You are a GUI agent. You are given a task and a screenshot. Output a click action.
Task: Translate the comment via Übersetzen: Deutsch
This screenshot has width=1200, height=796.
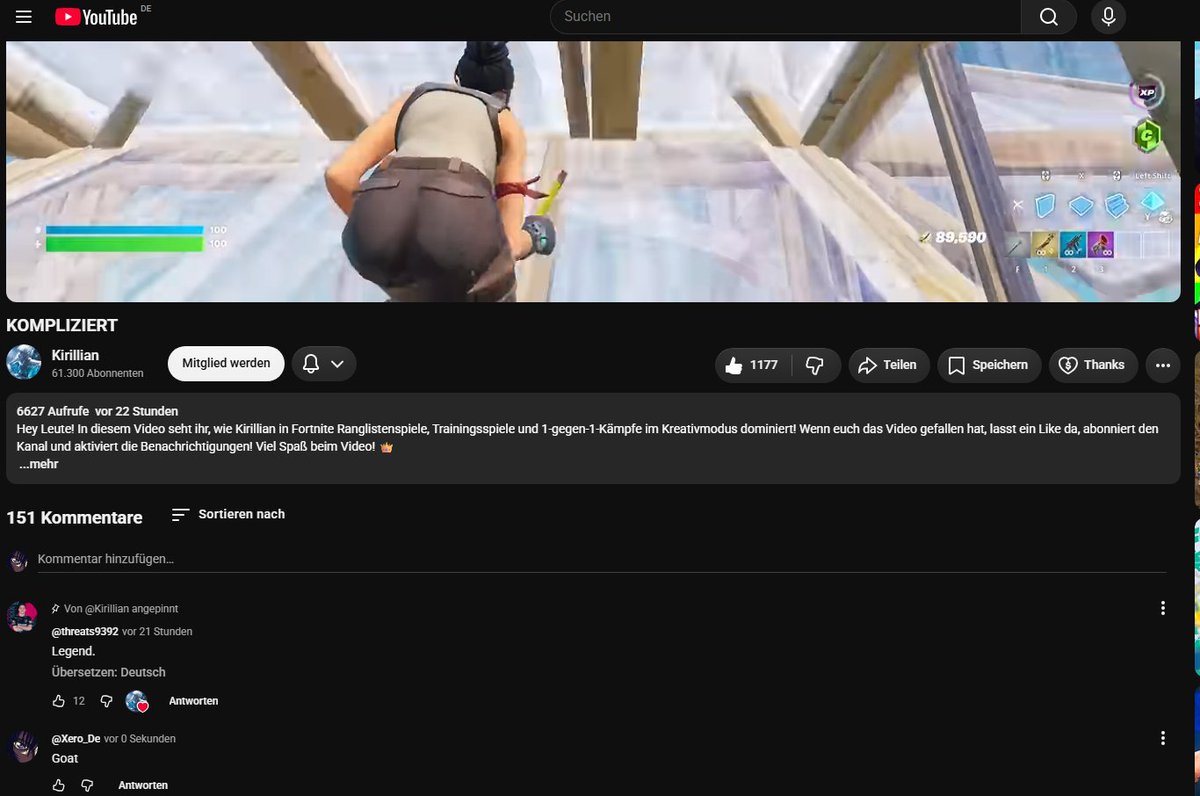109,672
